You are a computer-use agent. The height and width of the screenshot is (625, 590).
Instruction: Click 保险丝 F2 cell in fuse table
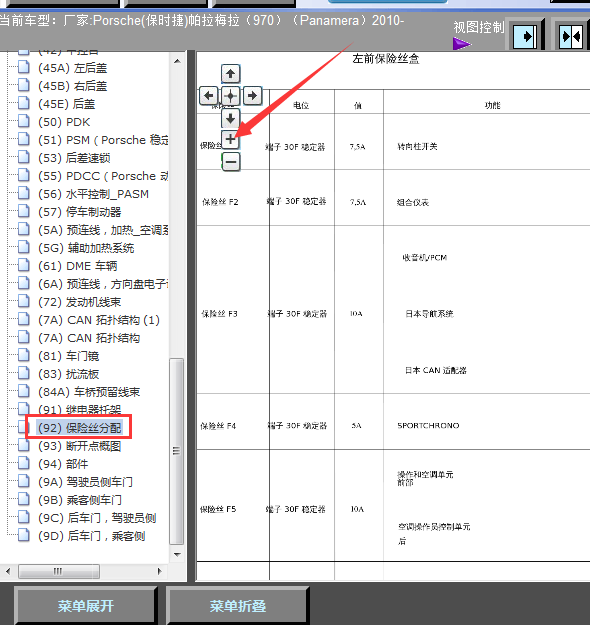220,202
